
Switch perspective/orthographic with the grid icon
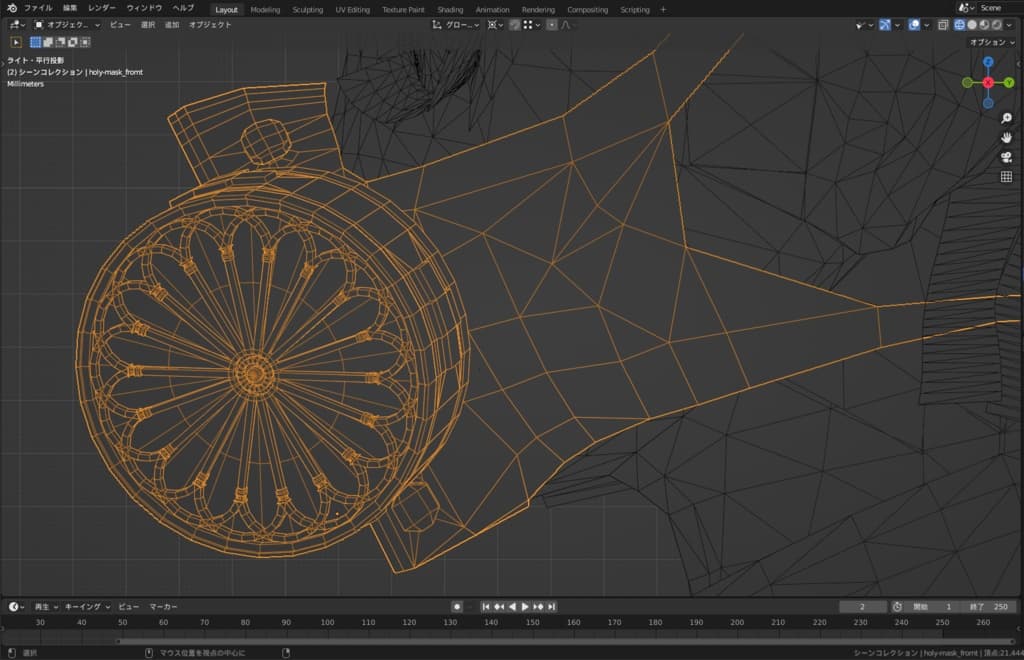(x=1006, y=177)
